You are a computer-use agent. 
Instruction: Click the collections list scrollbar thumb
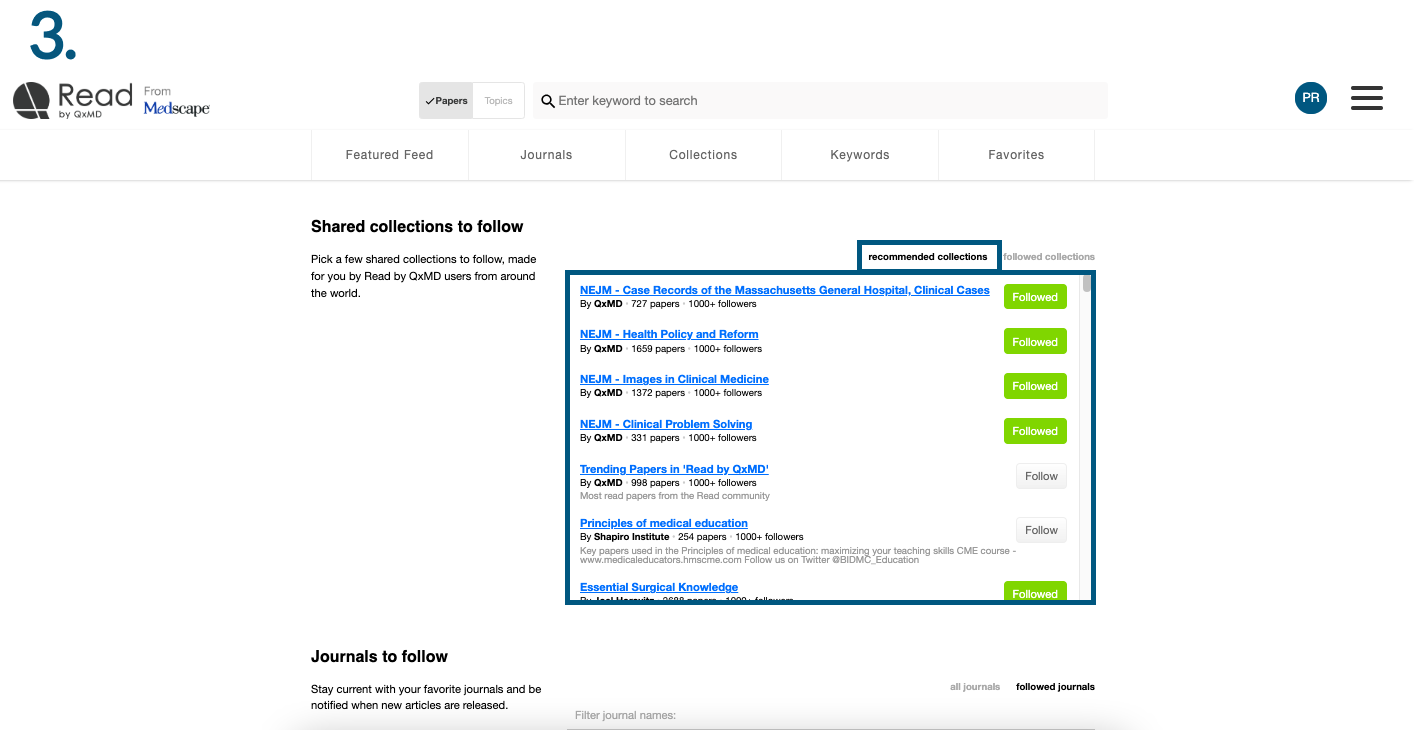tap(1087, 283)
